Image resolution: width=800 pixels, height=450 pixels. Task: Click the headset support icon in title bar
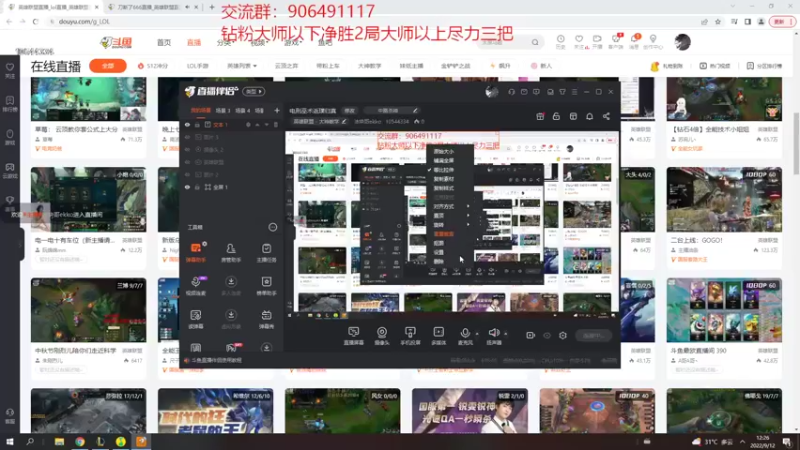click(511, 92)
